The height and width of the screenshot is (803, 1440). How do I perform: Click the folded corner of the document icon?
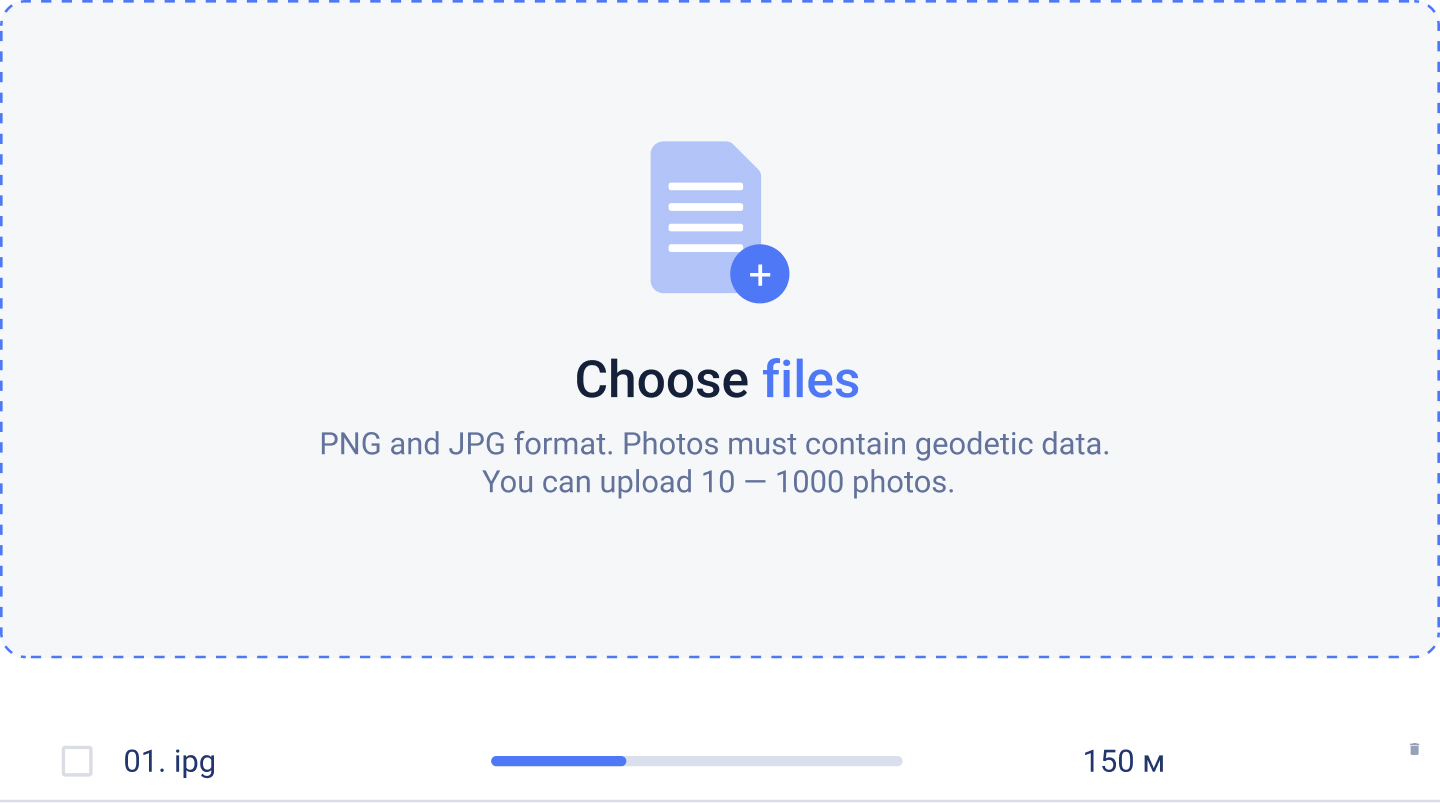746,157
